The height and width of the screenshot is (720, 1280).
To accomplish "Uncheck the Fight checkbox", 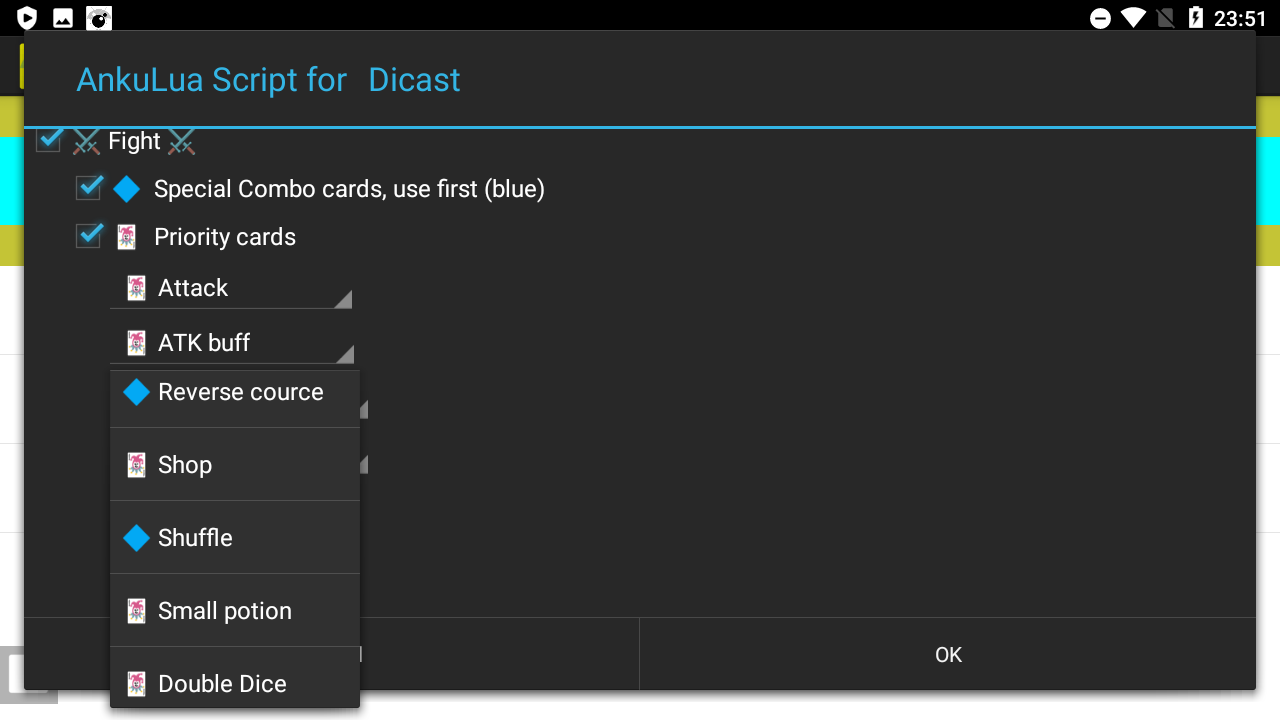I will pos(49,140).
